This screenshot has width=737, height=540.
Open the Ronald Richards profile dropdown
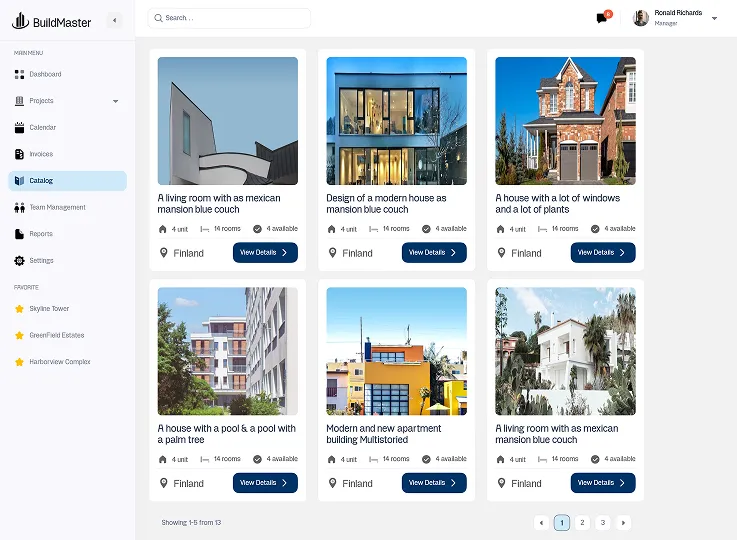pyautogui.click(x=714, y=18)
